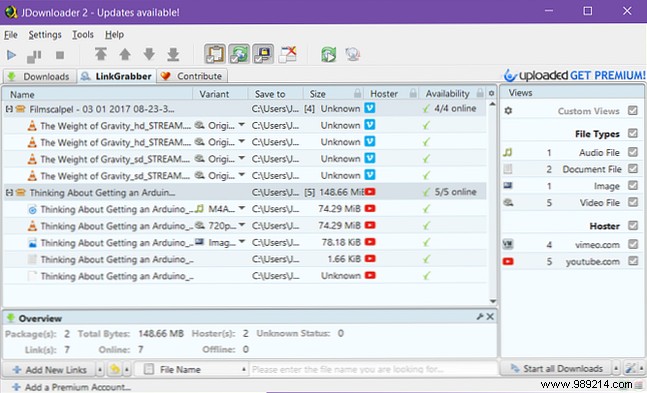The image size is (647, 393).
Task: Click uploaded GET PREMIUM banner
Action: (x=574, y=75)
